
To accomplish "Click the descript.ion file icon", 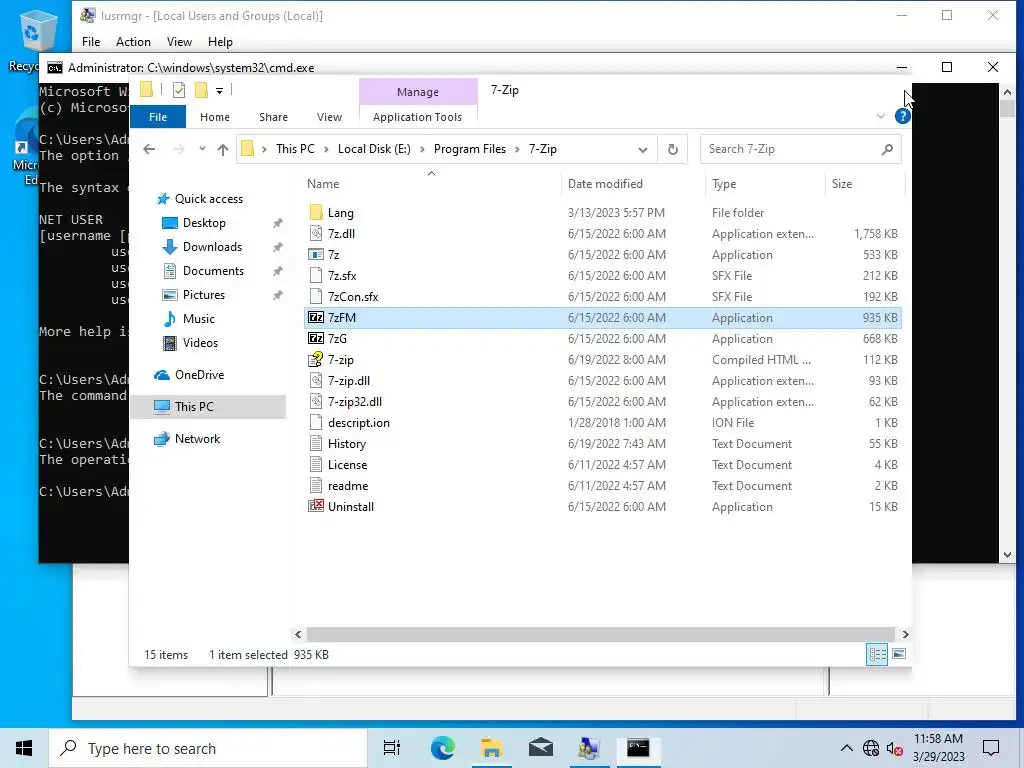I will tap(316, 423).
